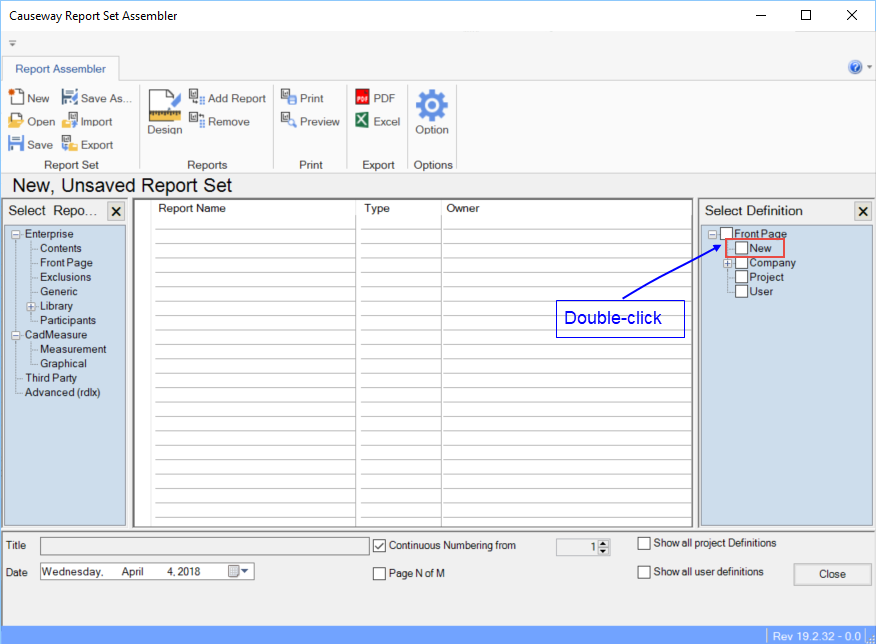This screenshot has height=644, width=876.
Task: Export report set to PDF
Action: click(x=375, y=98)
